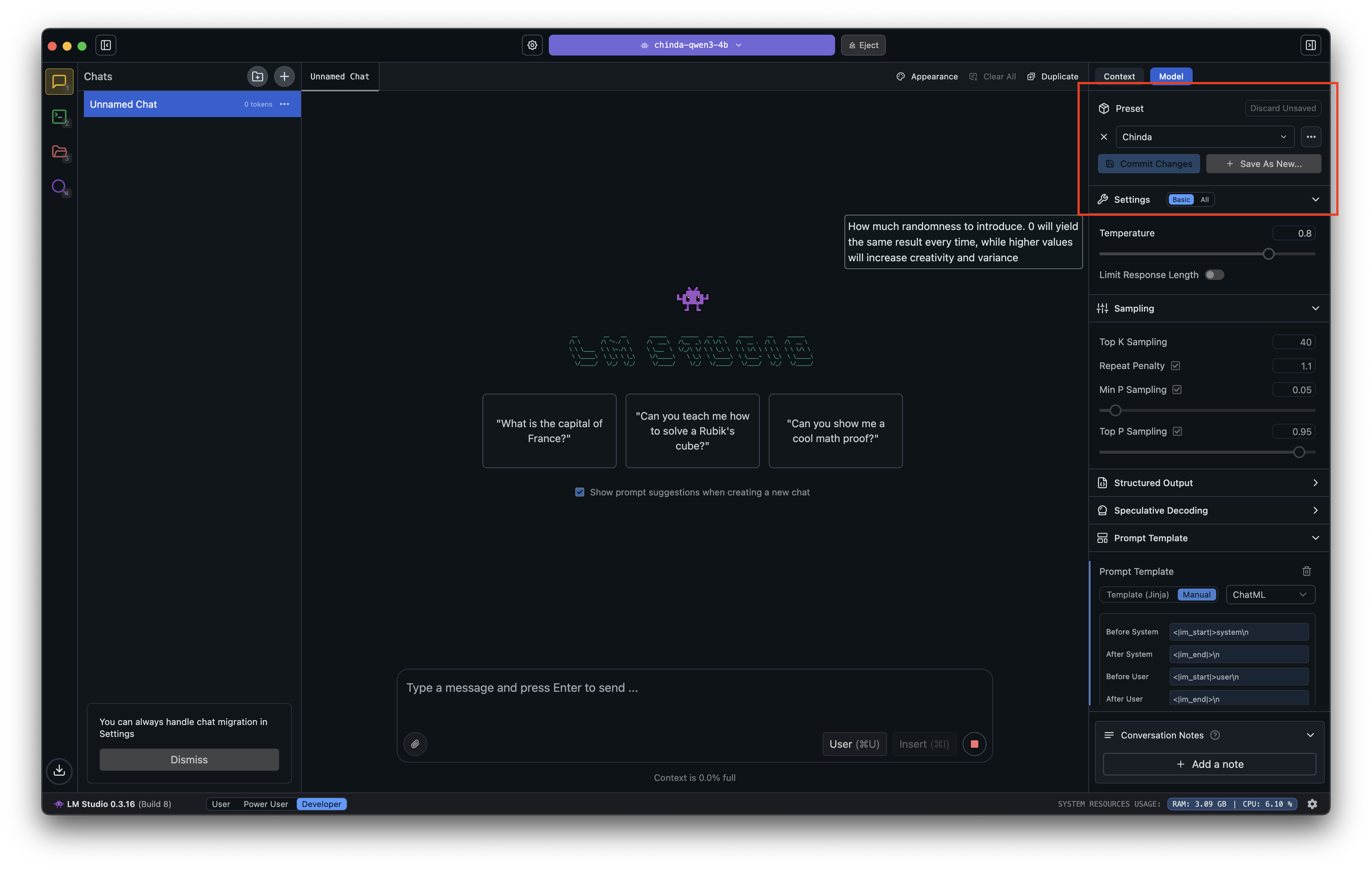Image resolution: width=1372 pixels, height=870 pixels.
Task: Open the Chats panel icon in sidebar
Action: pos(59,81)
